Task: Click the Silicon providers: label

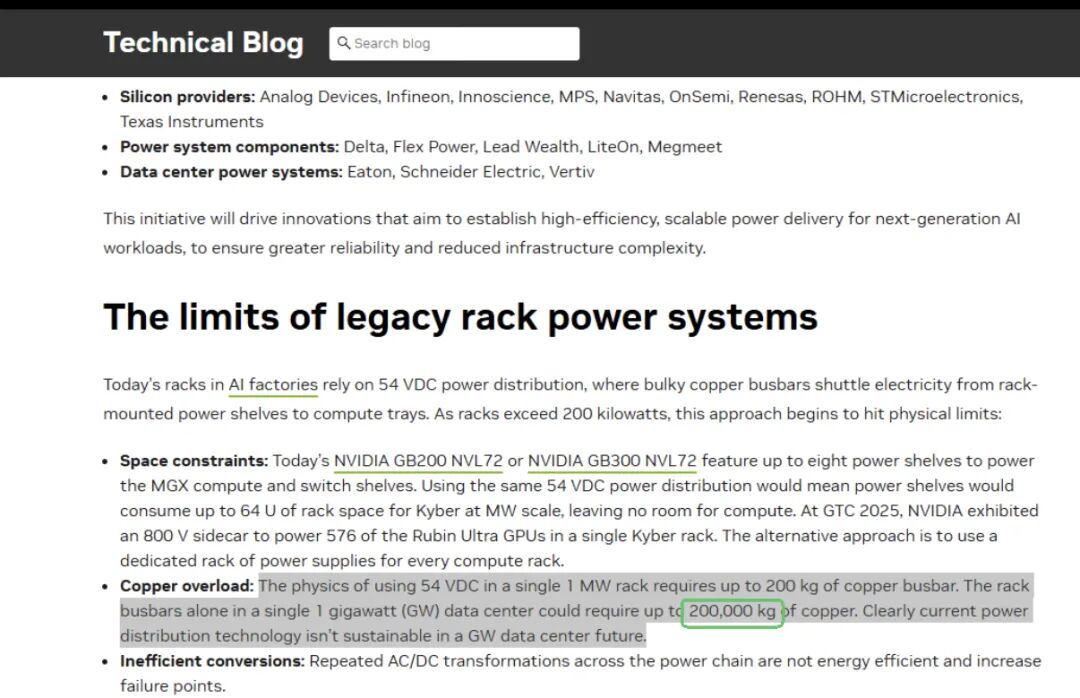Action: pos(187,97)
